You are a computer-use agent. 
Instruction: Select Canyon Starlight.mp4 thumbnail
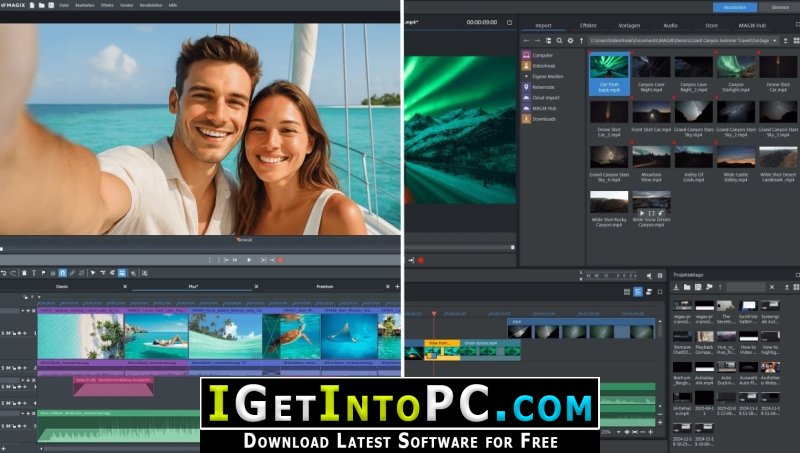[x=736, y=67]
